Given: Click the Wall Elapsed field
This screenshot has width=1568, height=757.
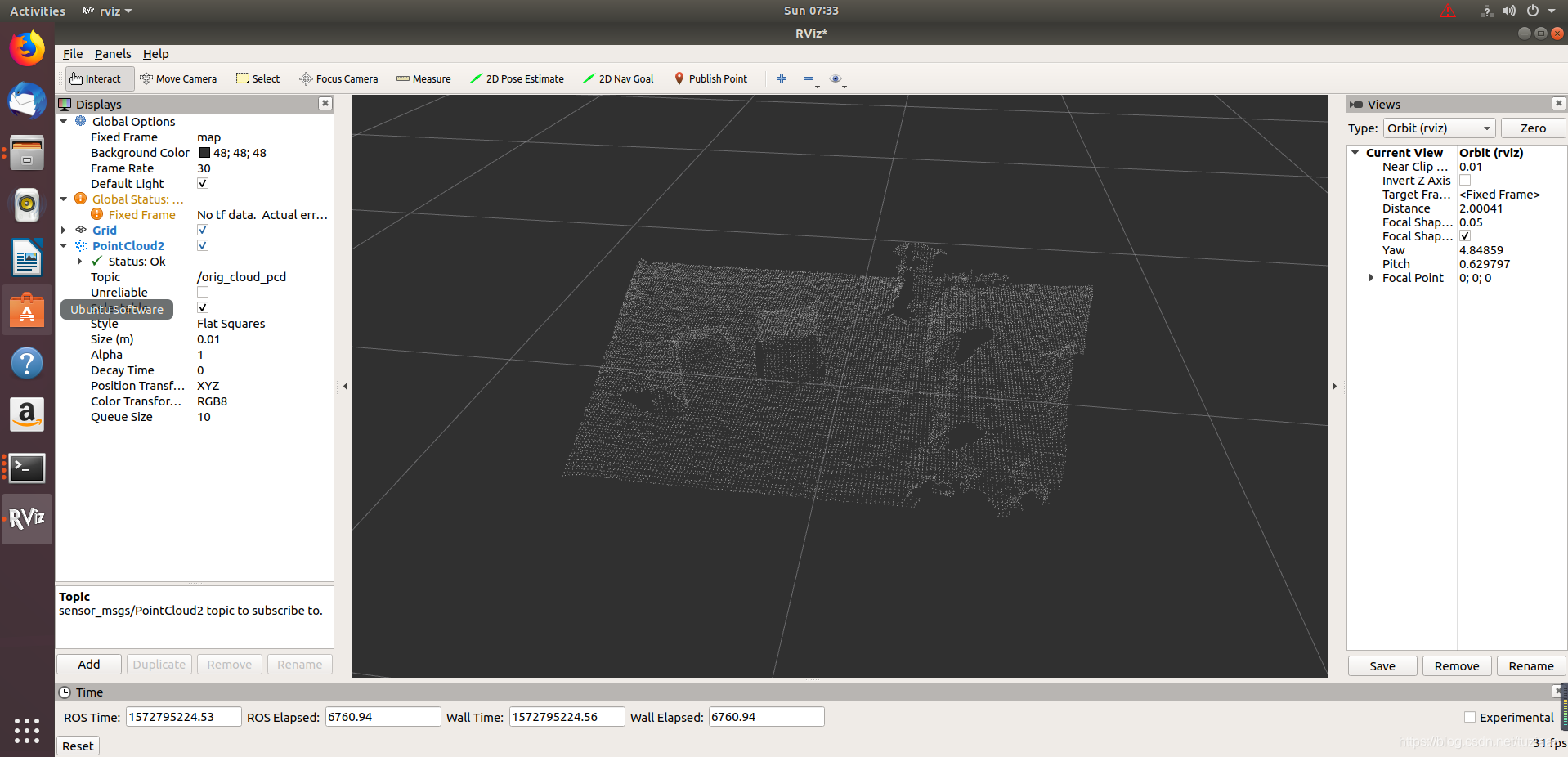Looking at the screenshot, I should click(766, 717).
